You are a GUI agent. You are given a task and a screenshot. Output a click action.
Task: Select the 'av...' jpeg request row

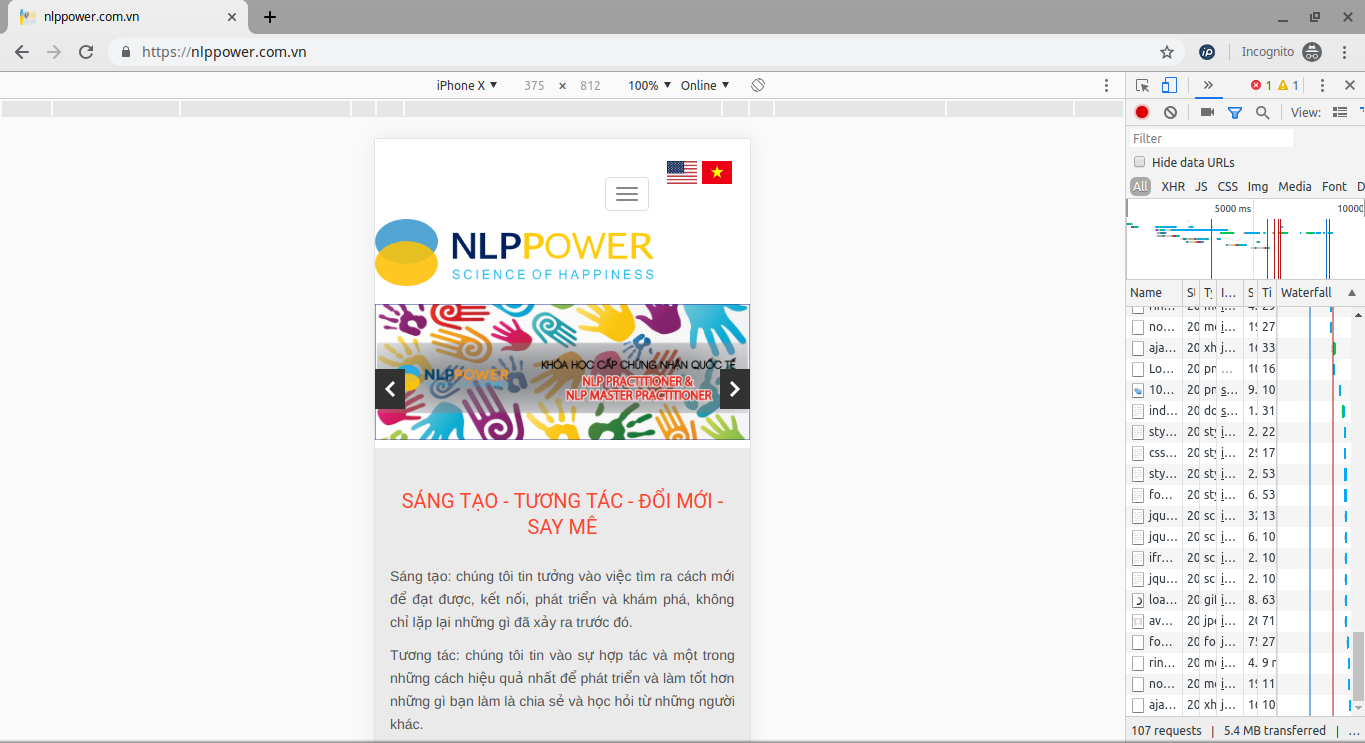(1239, 621)
